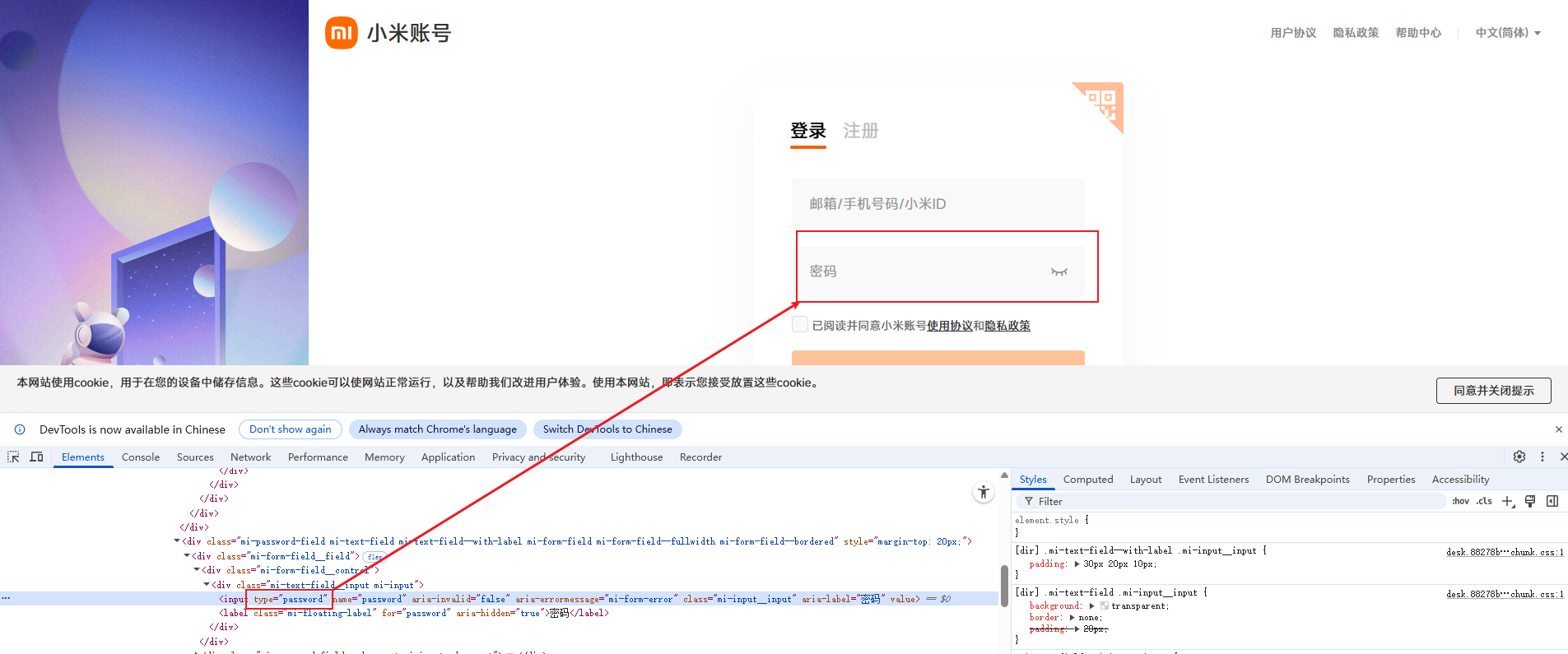Open the Elements panel tab
The image size is (1568, 654).
point(83,457)
